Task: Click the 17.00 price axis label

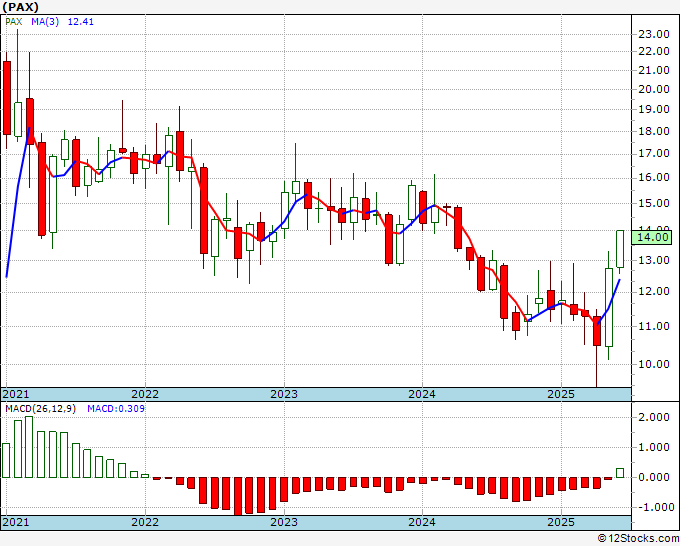Action: 654,153
